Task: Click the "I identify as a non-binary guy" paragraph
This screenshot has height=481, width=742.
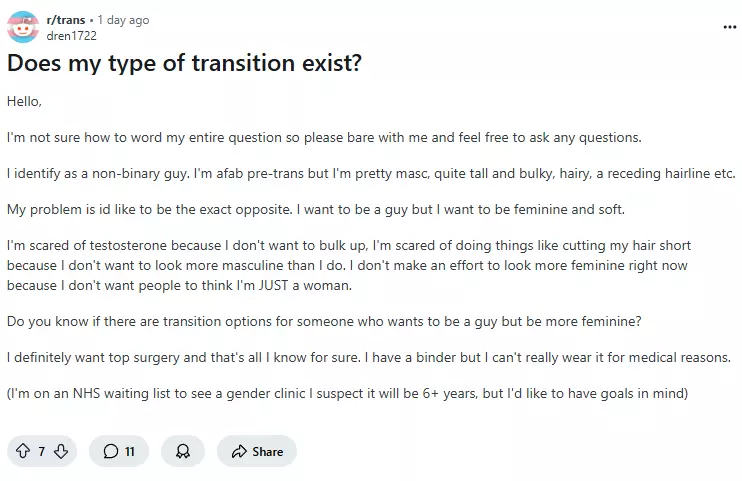Action: coord(370,173)
